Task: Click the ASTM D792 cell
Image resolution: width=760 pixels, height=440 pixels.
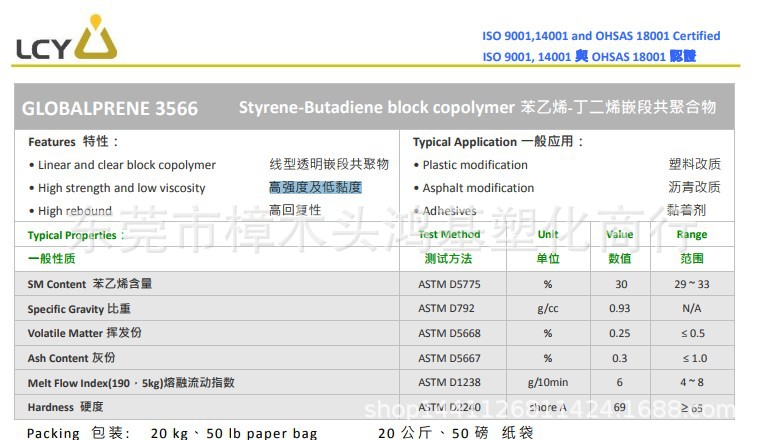Action: 446,308
